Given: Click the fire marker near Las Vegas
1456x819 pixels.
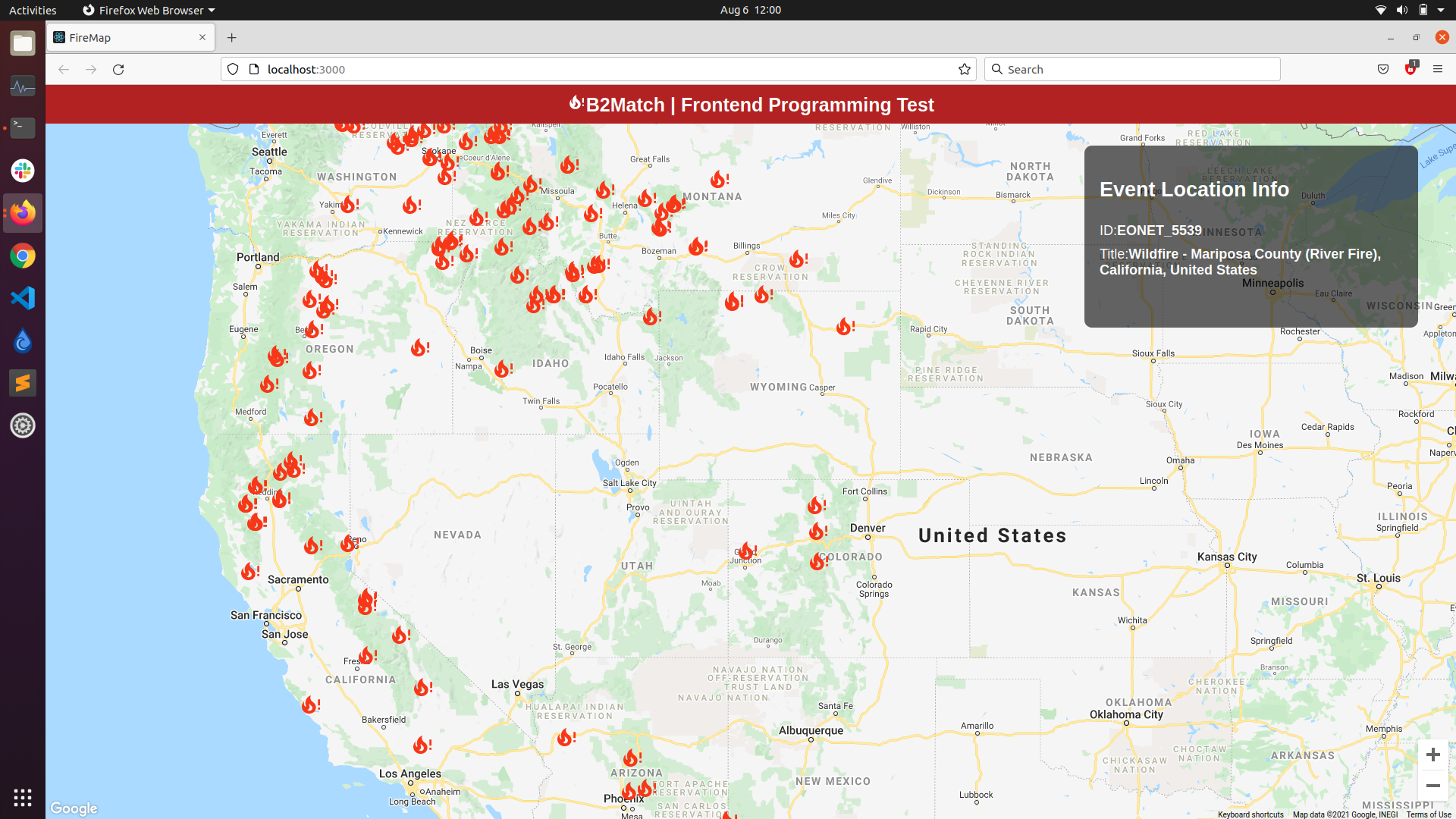Looking at the screenshot, I should [566, 737].
